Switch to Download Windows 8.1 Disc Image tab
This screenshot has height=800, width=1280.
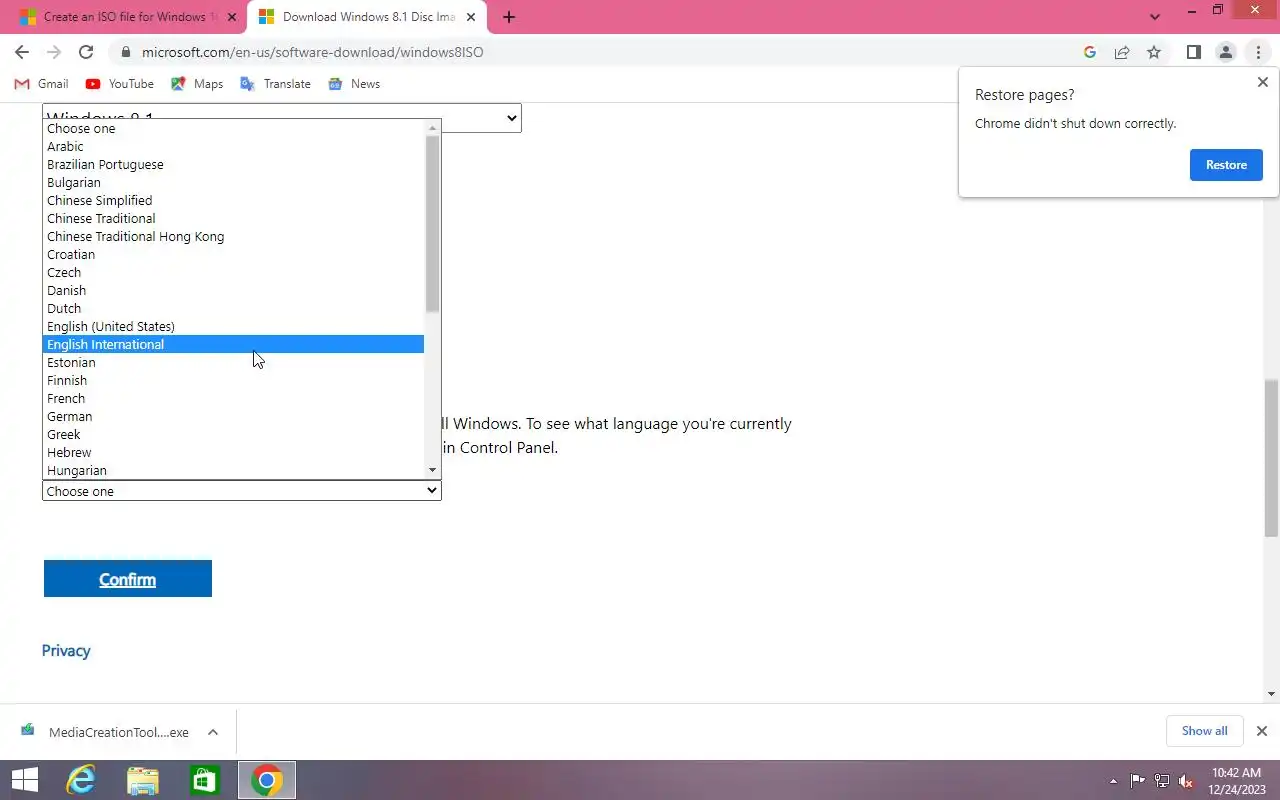coord(366,17)
